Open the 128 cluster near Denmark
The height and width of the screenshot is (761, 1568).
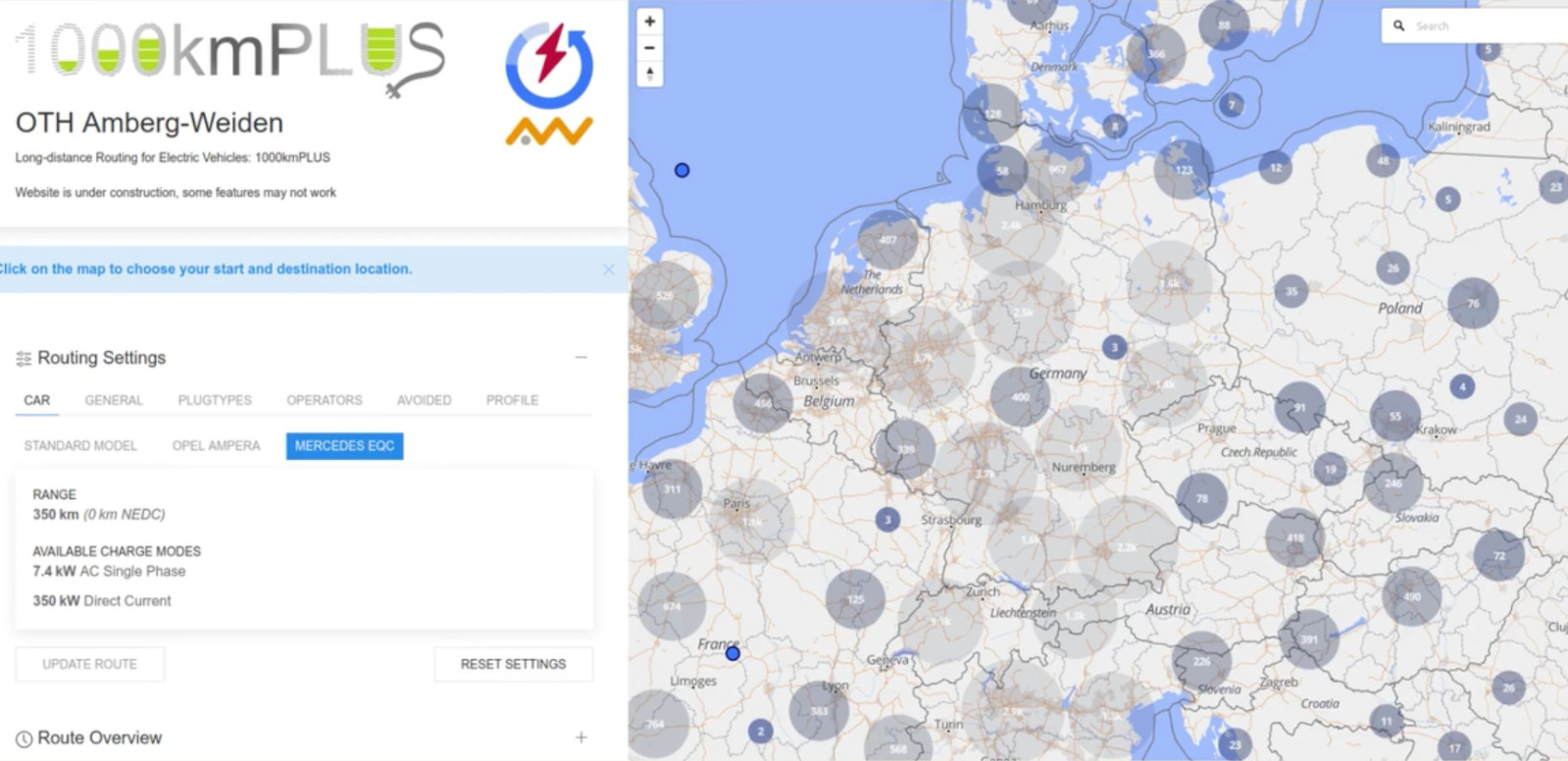point(992,114)
